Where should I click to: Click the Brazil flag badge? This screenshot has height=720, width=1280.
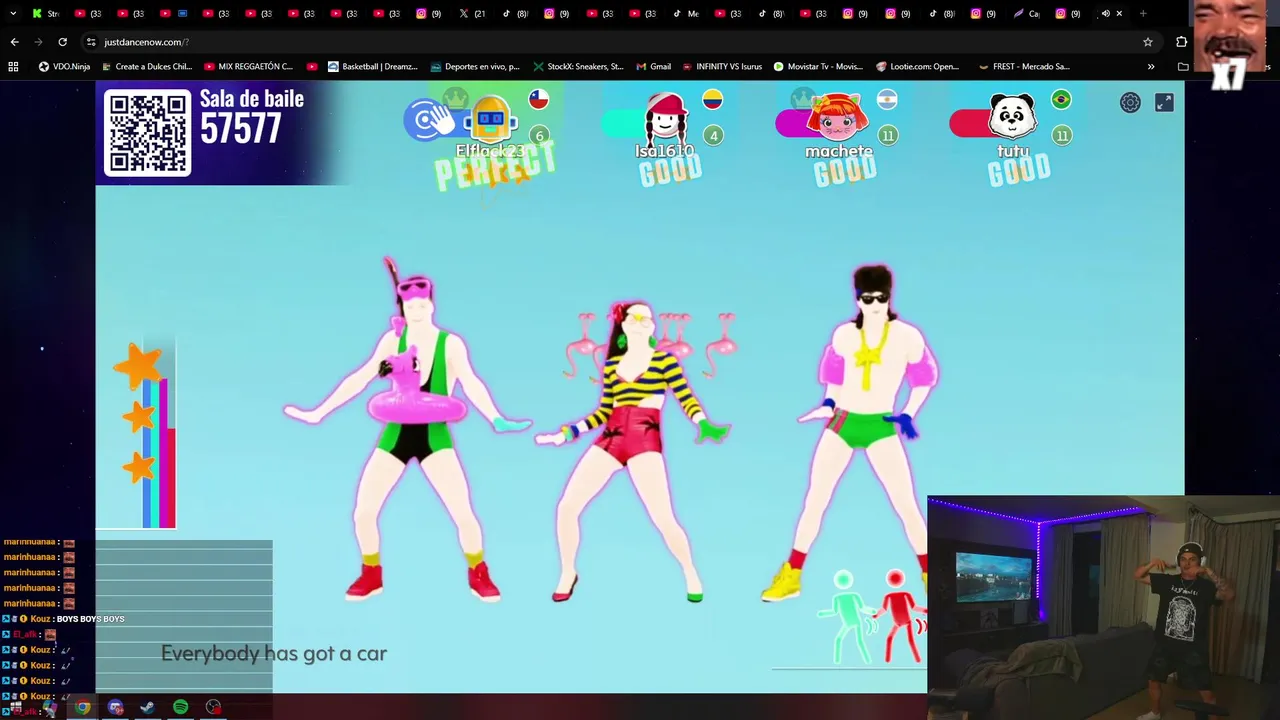point(1061,99)
